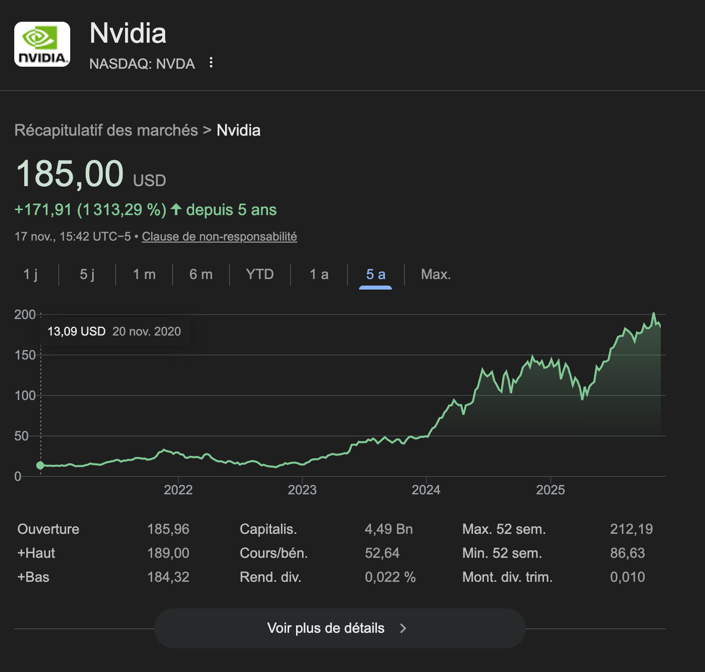
Task: Click the NASDAQ: NVDA ticker text
Action: [142, 64]
